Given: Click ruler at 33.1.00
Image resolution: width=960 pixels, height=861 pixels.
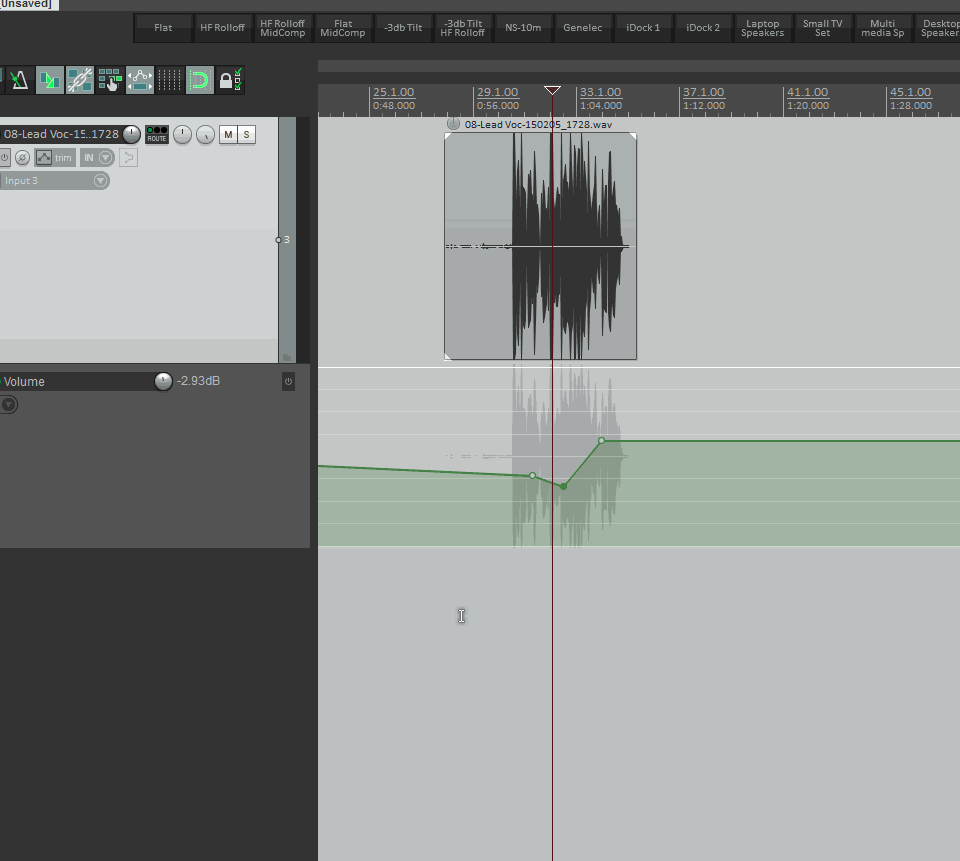Looking at the screenshot, I should (601, 92).
